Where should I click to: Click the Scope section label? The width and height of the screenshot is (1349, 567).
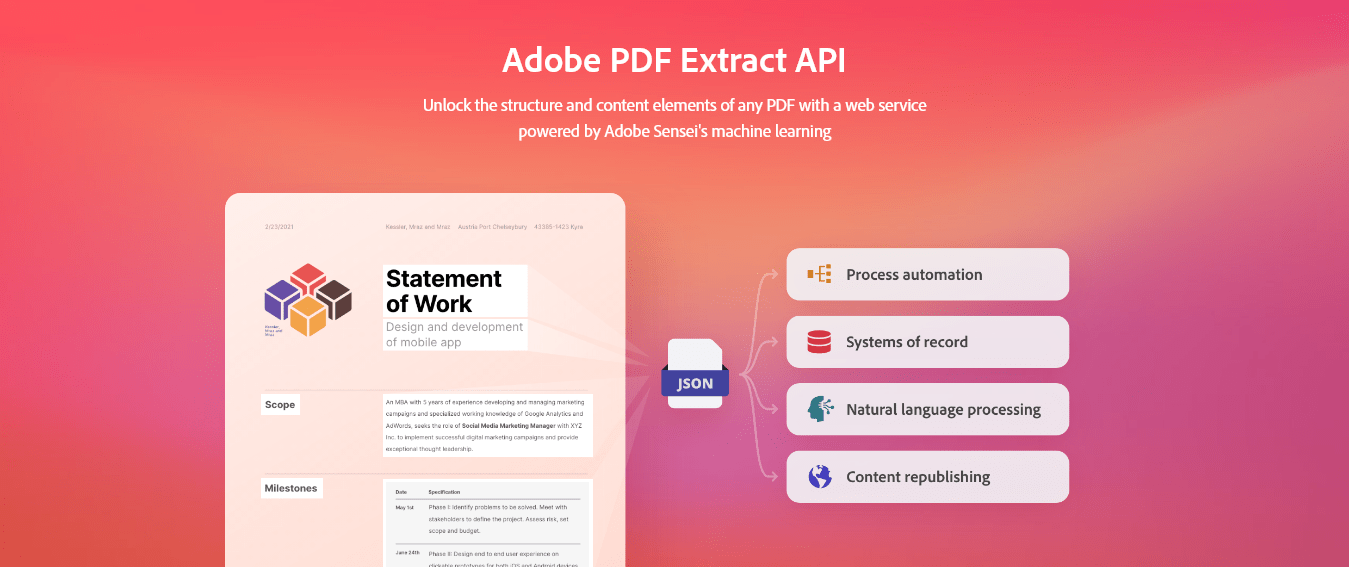pyautogui.click(x=280, y=405)
